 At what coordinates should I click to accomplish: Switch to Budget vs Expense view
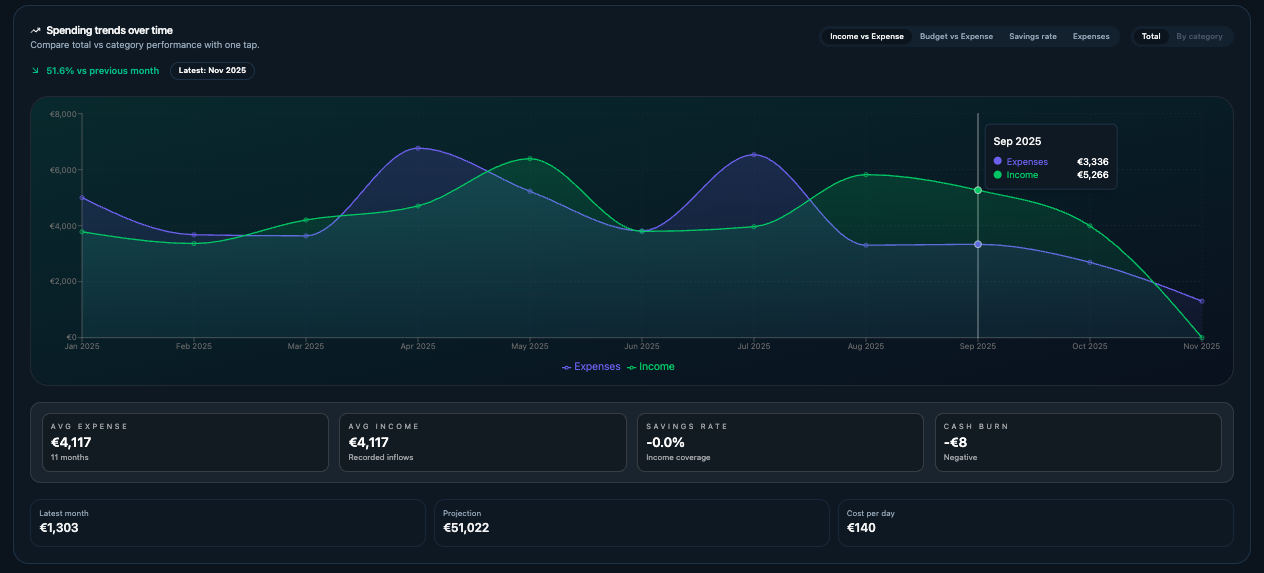(956, 37)
